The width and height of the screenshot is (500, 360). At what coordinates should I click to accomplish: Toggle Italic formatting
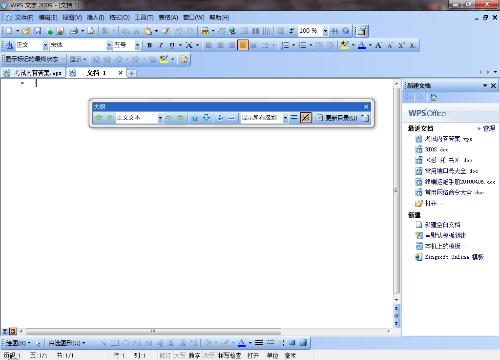(161, 45)
